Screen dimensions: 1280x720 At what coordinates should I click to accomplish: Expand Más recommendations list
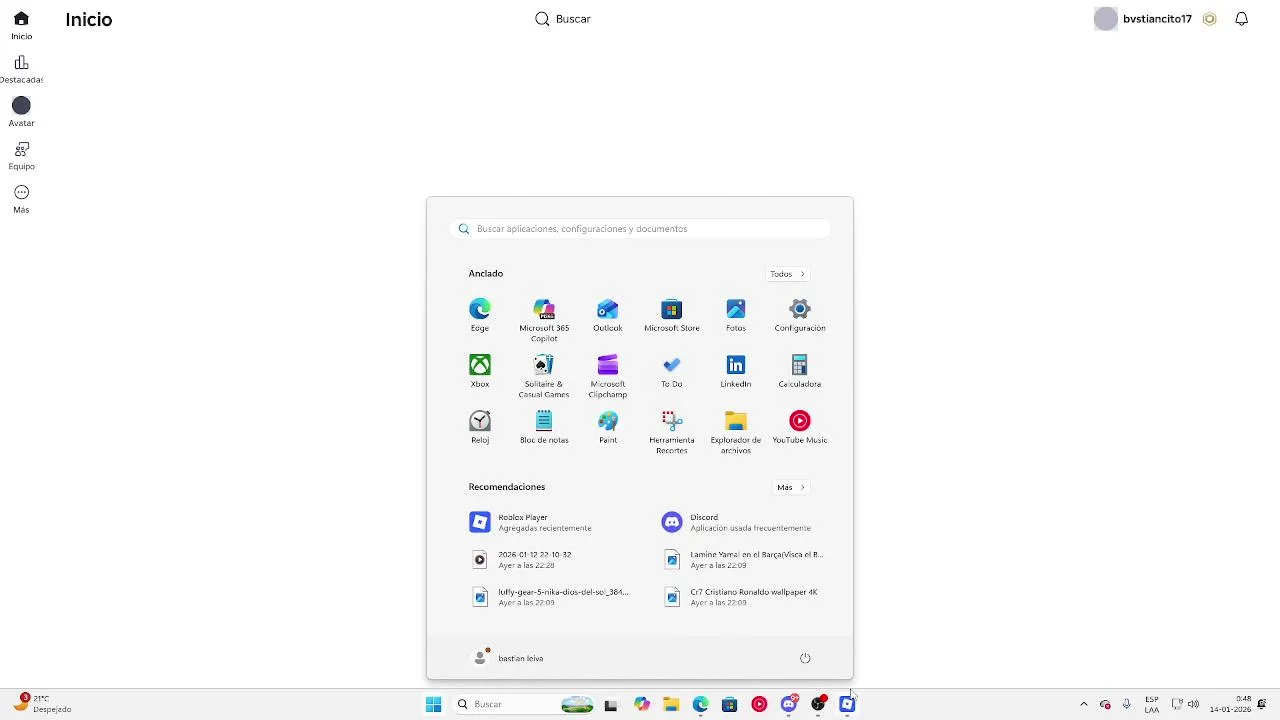coord(790,487)
